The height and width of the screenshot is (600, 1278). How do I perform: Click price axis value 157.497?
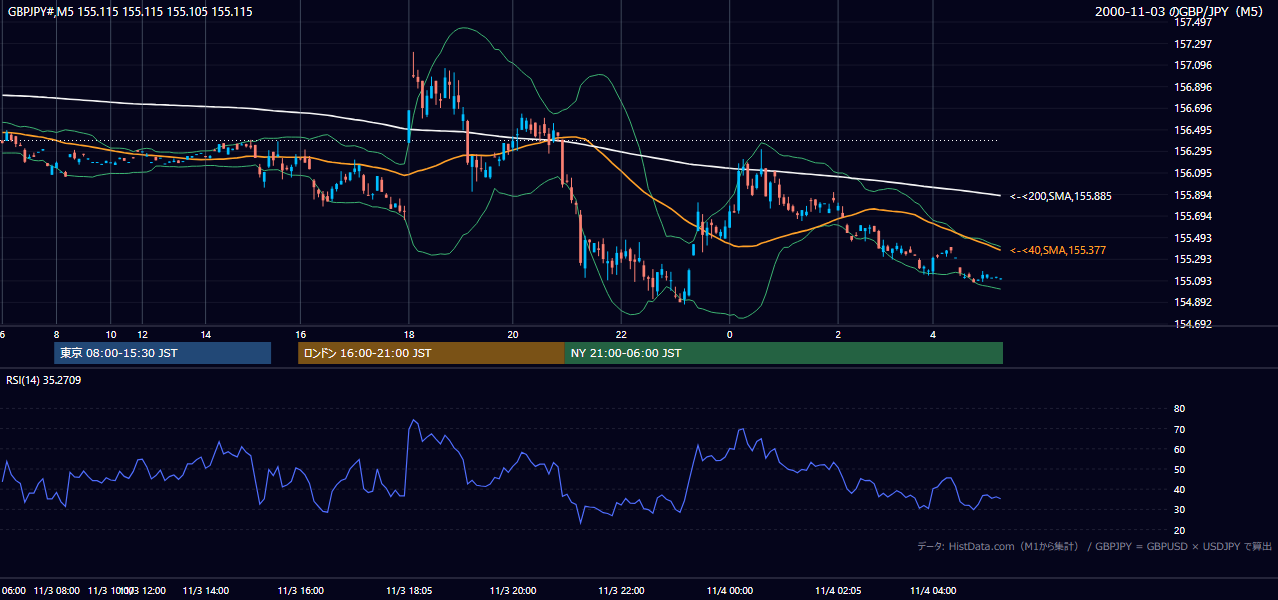point(1194,23)
